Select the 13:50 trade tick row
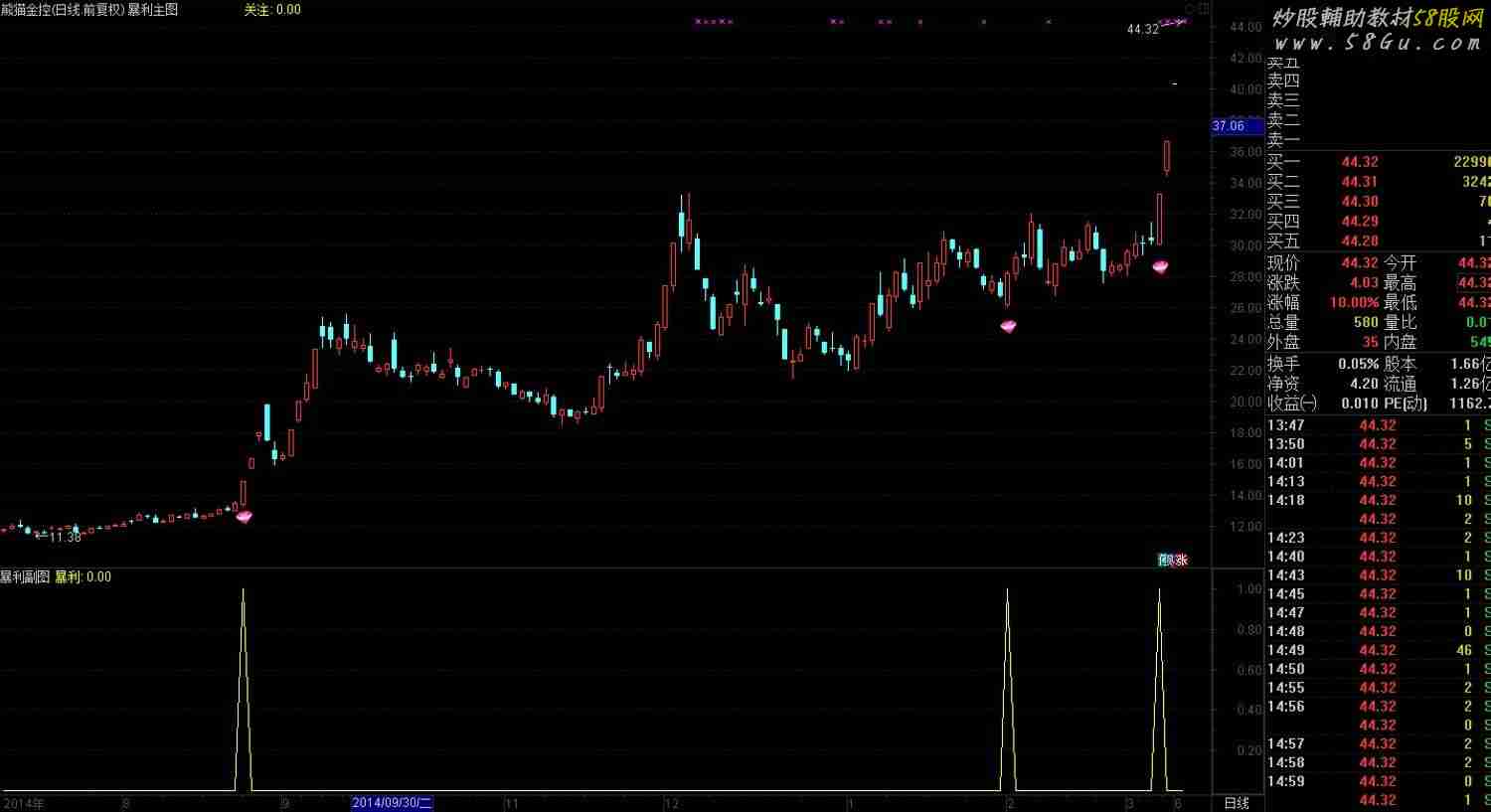This screenshot has height=812, width=1491. [1379, 444]
